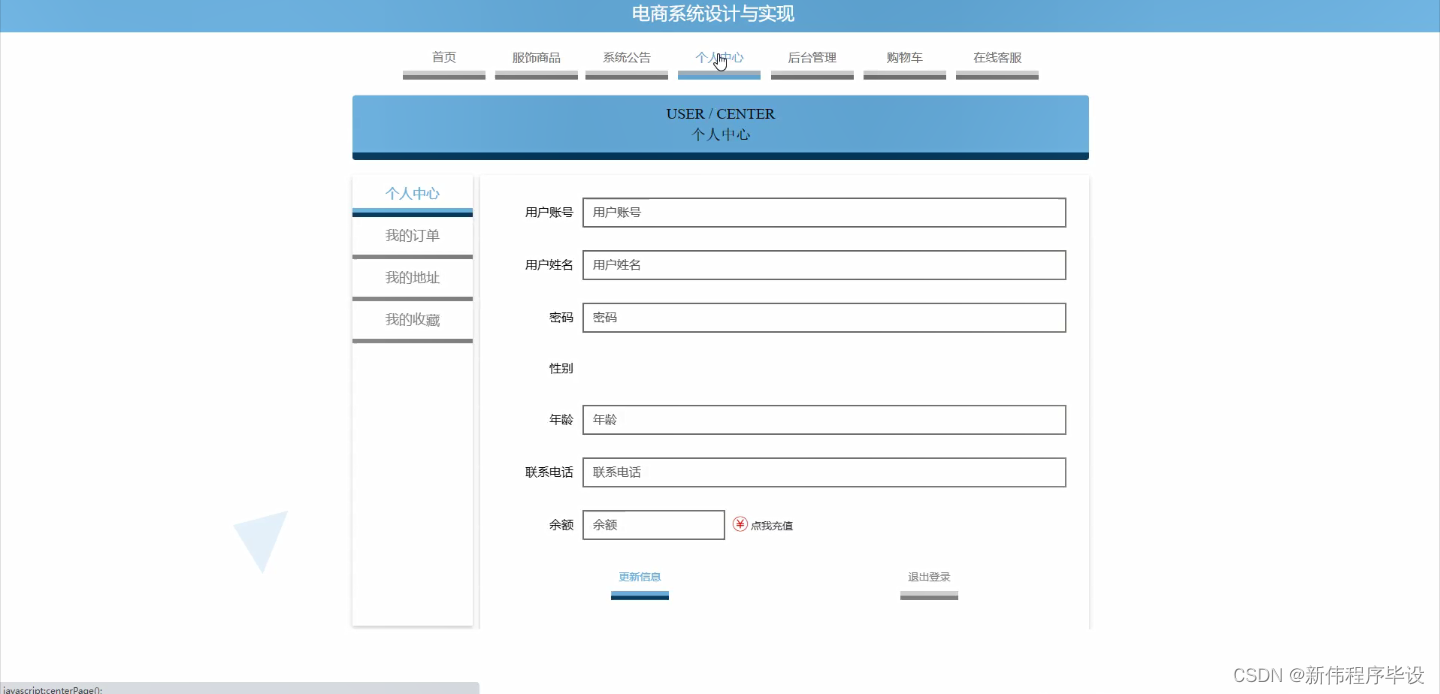Click the 年龄 age input field

823,419
